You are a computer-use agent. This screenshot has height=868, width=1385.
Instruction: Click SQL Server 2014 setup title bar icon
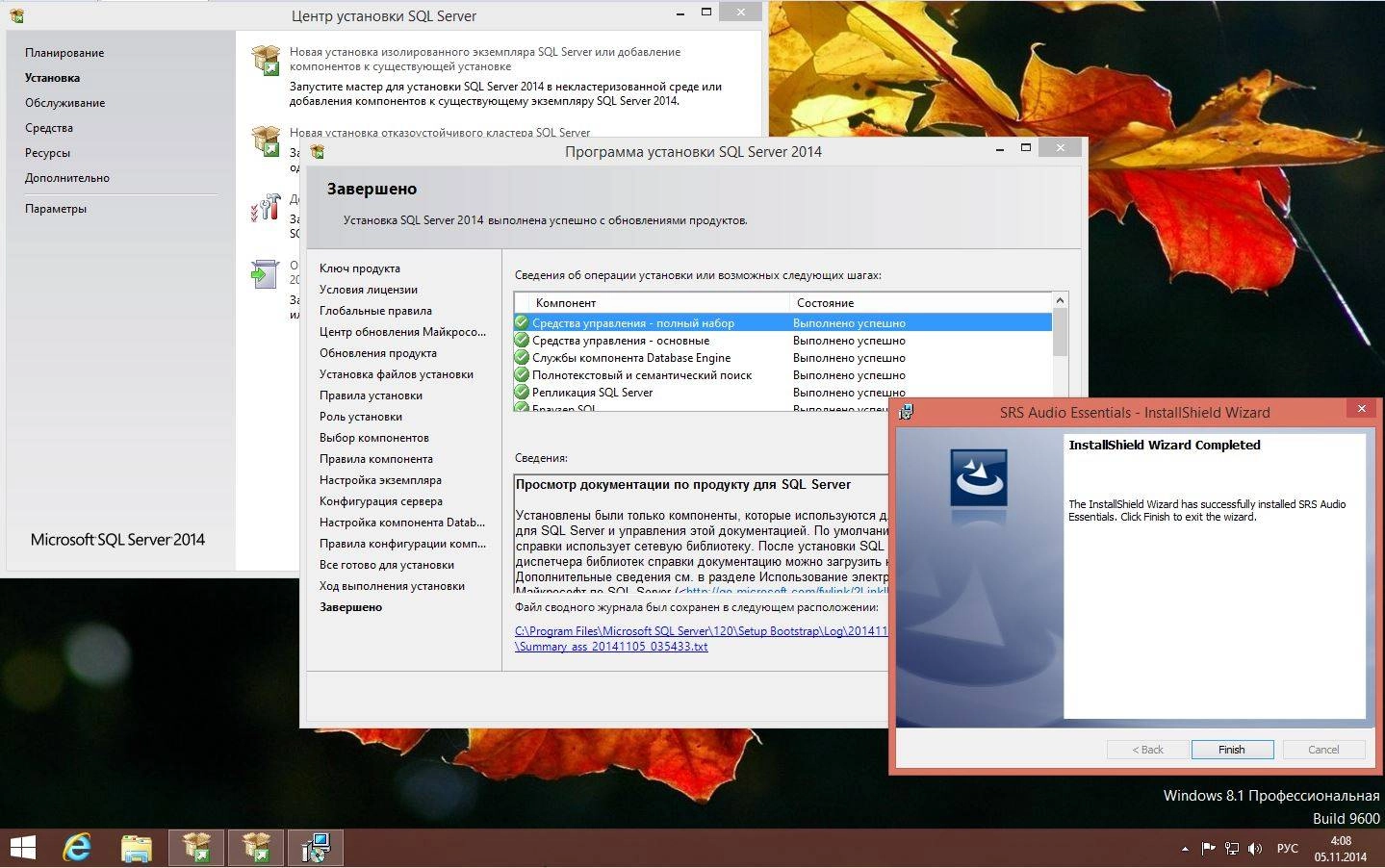[x=318, y=151]
